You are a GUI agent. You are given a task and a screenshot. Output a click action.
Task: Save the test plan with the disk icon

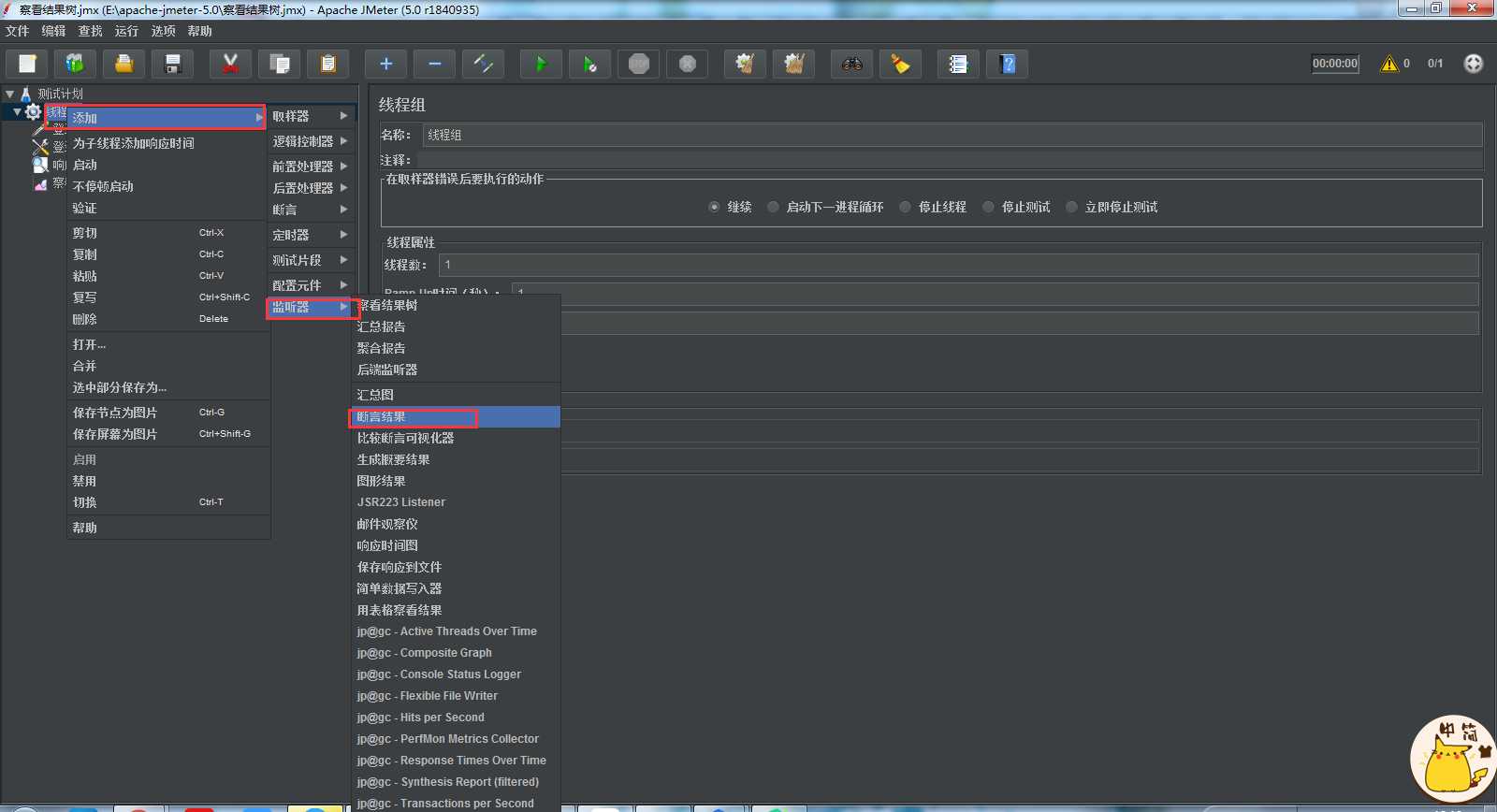coord(172,64)
